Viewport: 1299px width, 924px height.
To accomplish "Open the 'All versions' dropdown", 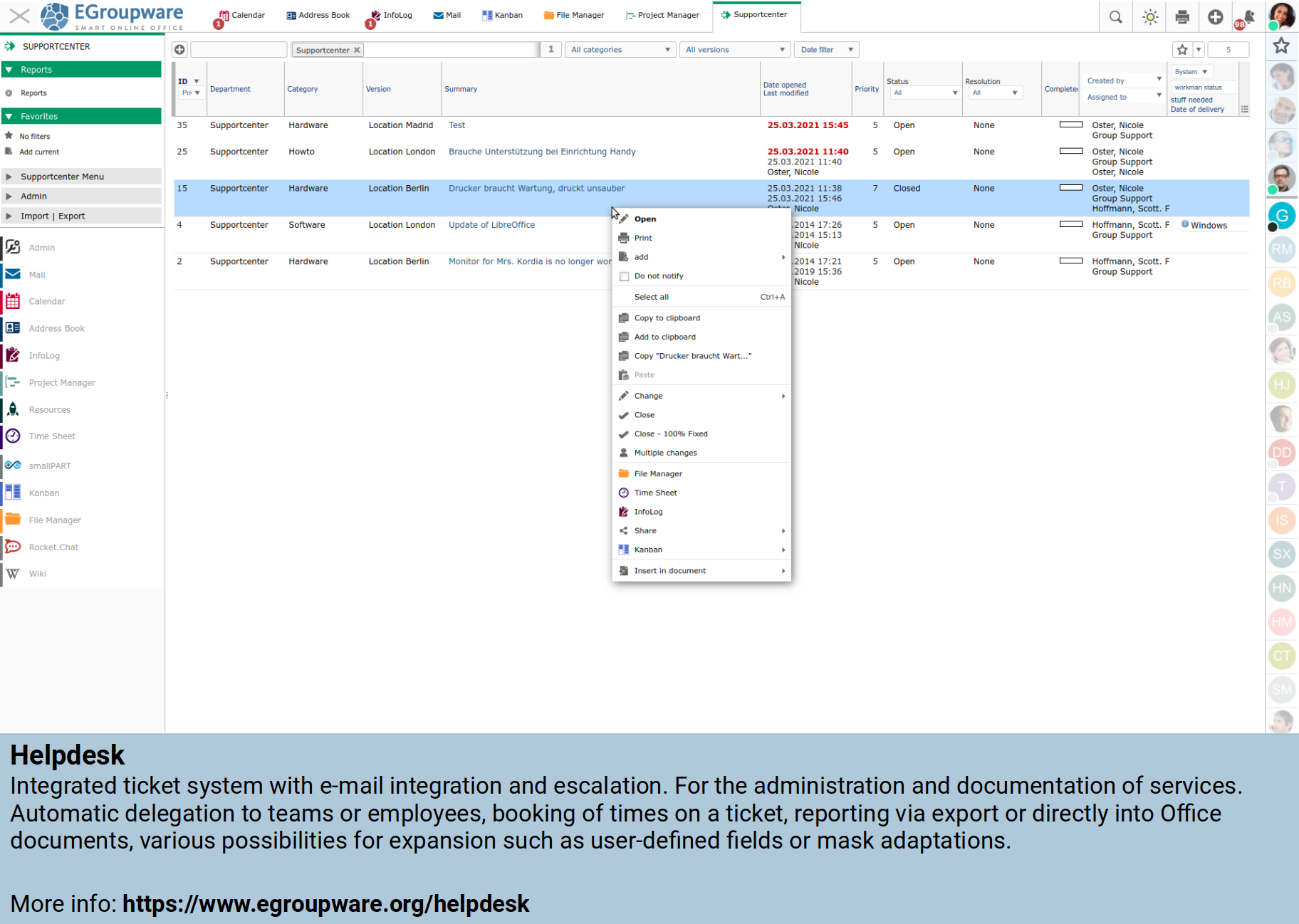I will click(734, 50).
